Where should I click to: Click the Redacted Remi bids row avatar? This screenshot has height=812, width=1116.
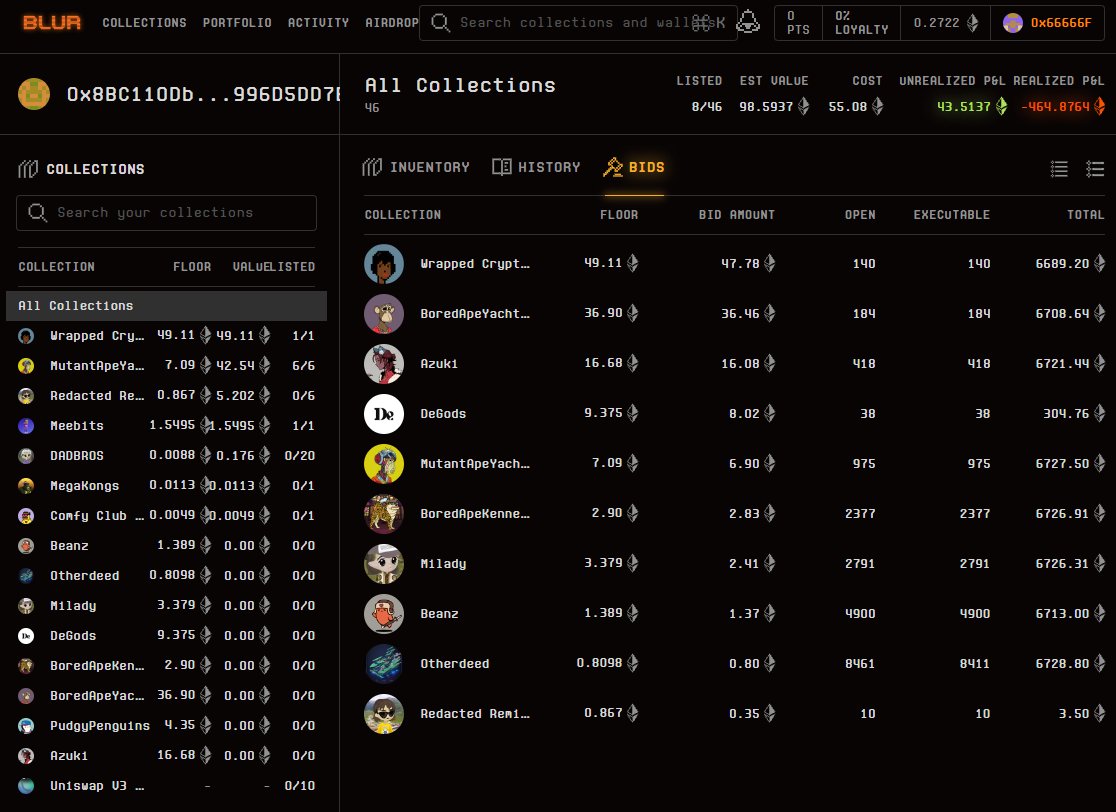pos(384,714)
